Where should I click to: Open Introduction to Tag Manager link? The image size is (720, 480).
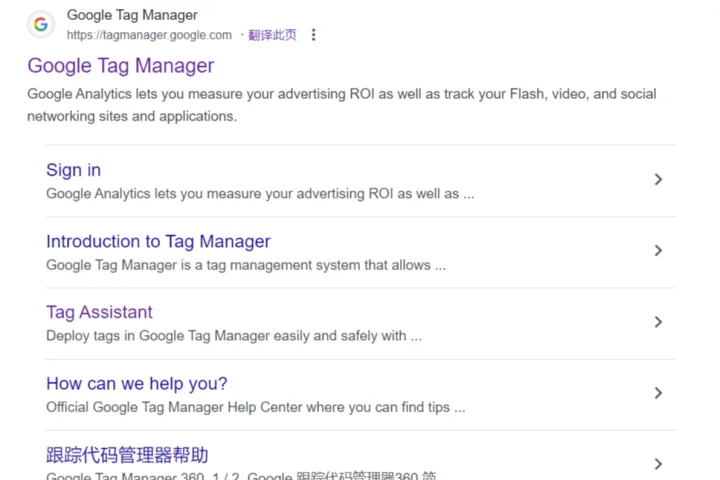(158, 242)
